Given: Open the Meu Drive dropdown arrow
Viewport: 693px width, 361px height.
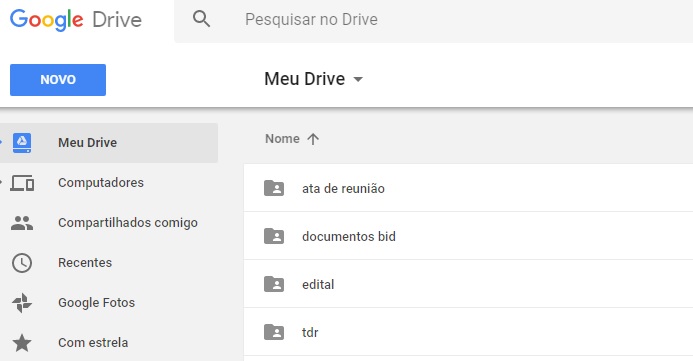Looking at the screenshot, I should click(x=358, y=80).
